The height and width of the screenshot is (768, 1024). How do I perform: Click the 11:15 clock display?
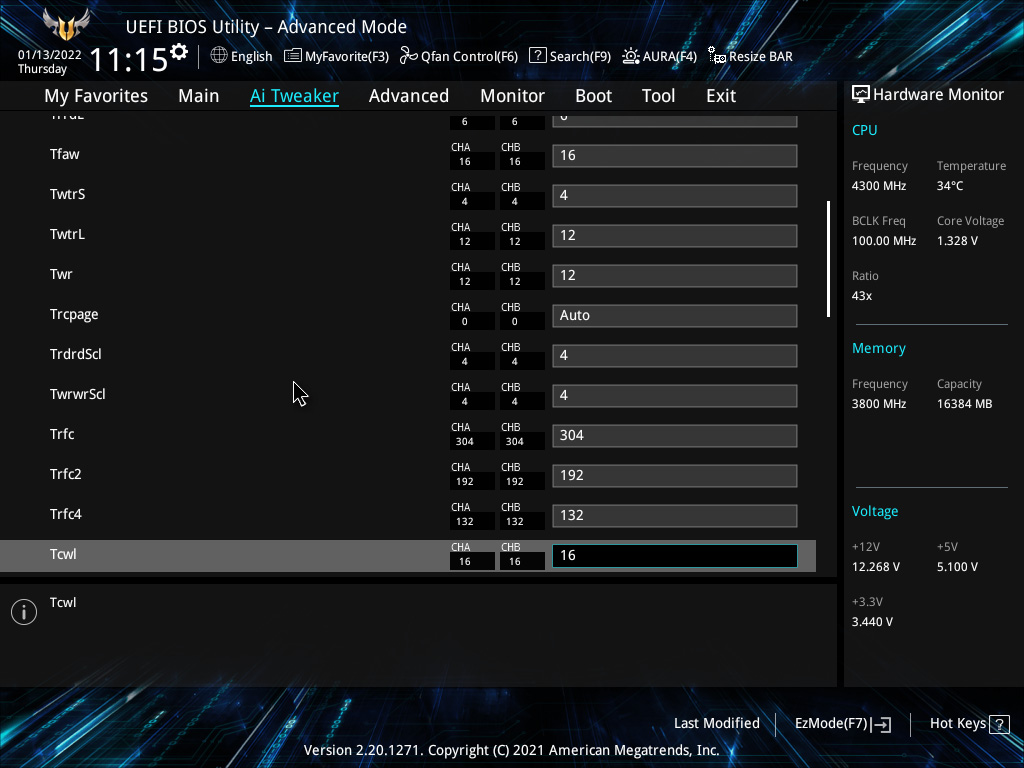coord(129,59)
